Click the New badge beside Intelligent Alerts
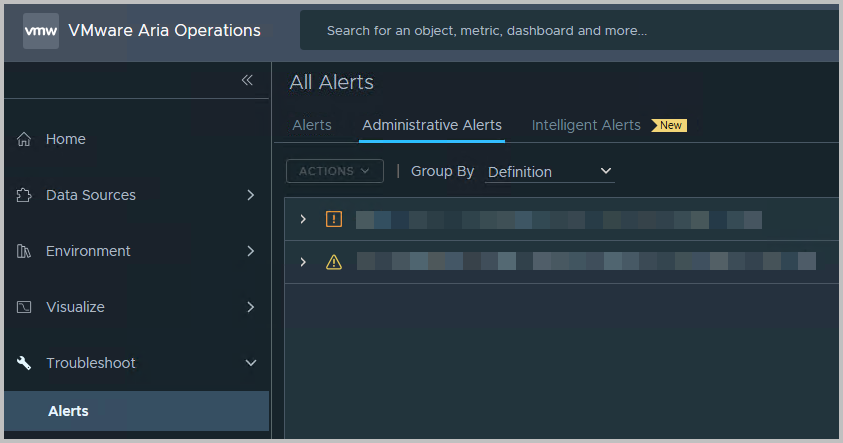 coord(669,125)
